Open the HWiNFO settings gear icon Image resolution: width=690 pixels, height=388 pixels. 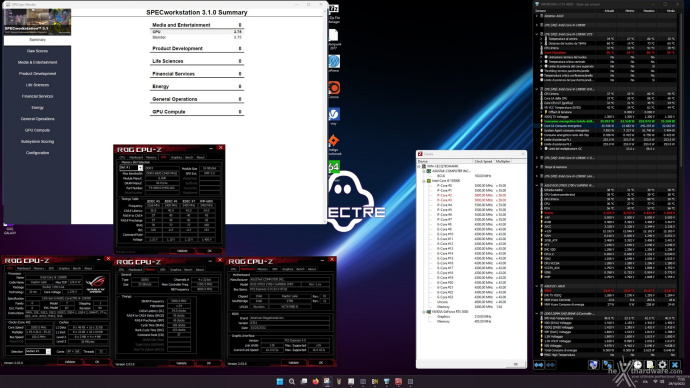(662, 364)
